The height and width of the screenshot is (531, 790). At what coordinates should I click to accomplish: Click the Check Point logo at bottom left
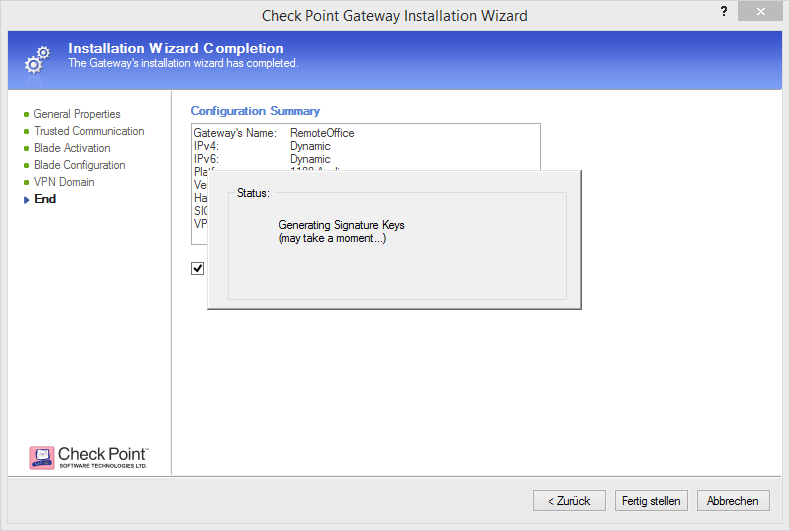90,457
